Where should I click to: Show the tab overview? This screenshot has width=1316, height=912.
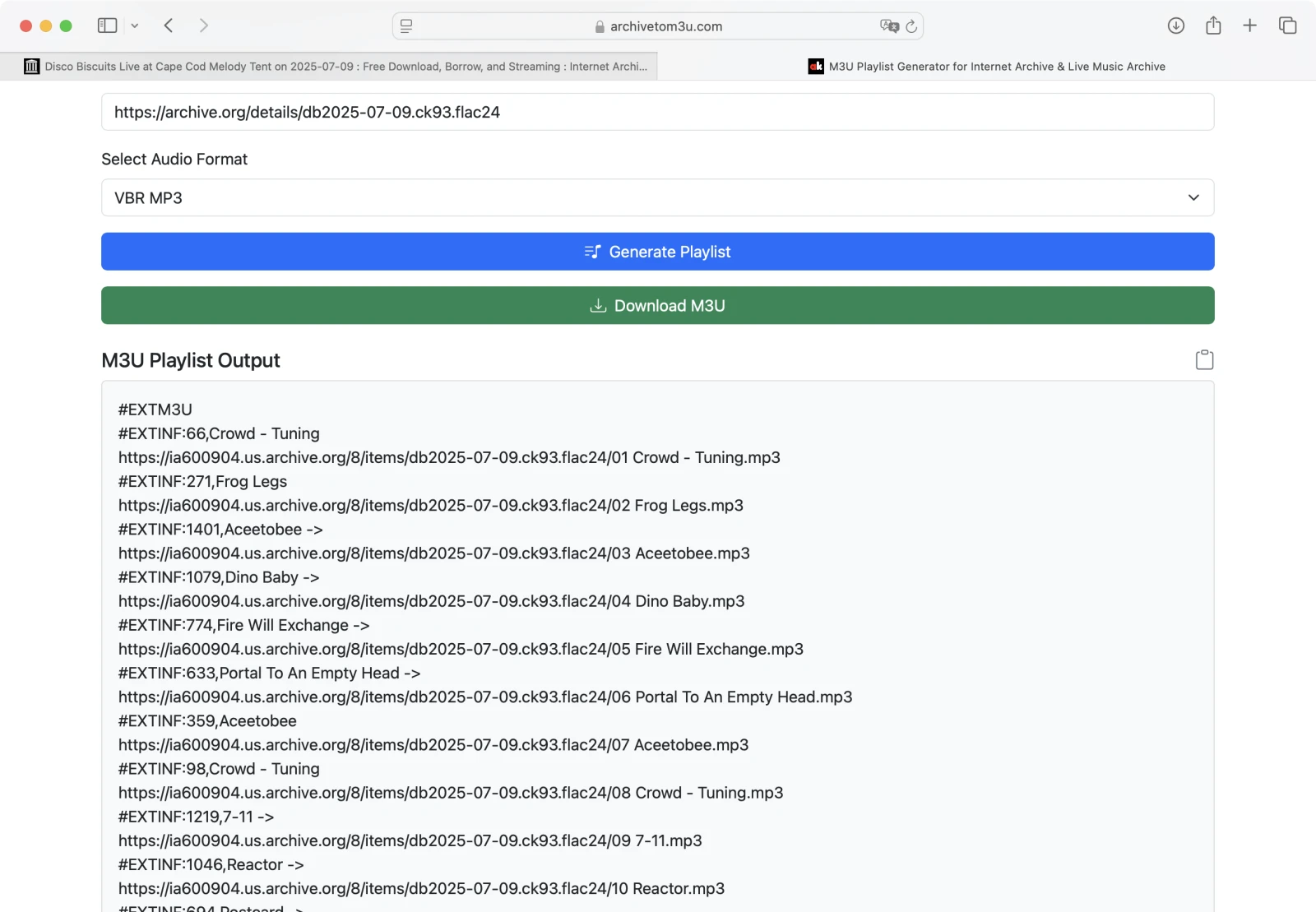click(1287, 25)
